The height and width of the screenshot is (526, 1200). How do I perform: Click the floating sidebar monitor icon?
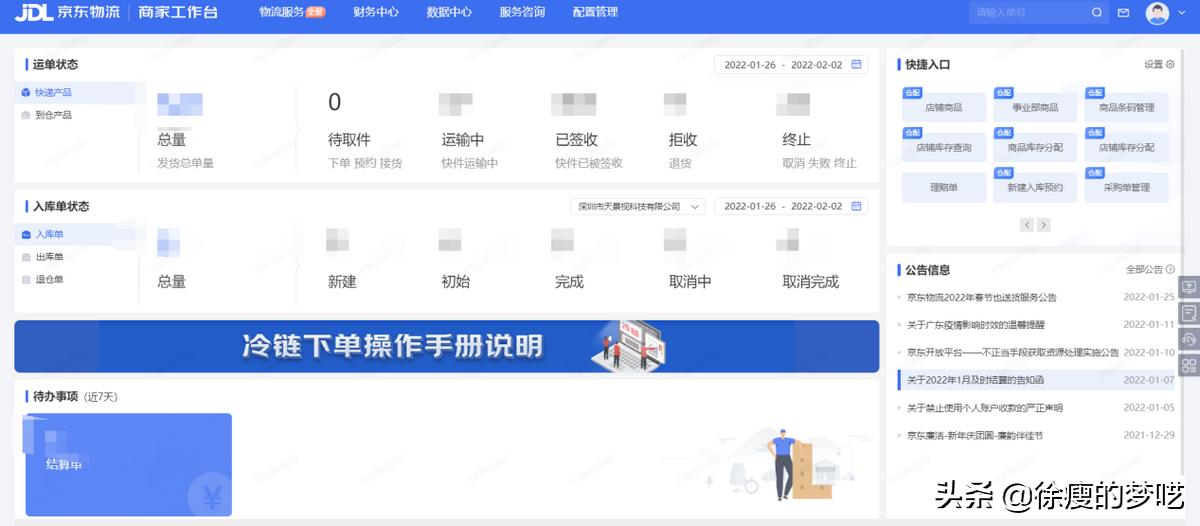[x=1189, y=288]
